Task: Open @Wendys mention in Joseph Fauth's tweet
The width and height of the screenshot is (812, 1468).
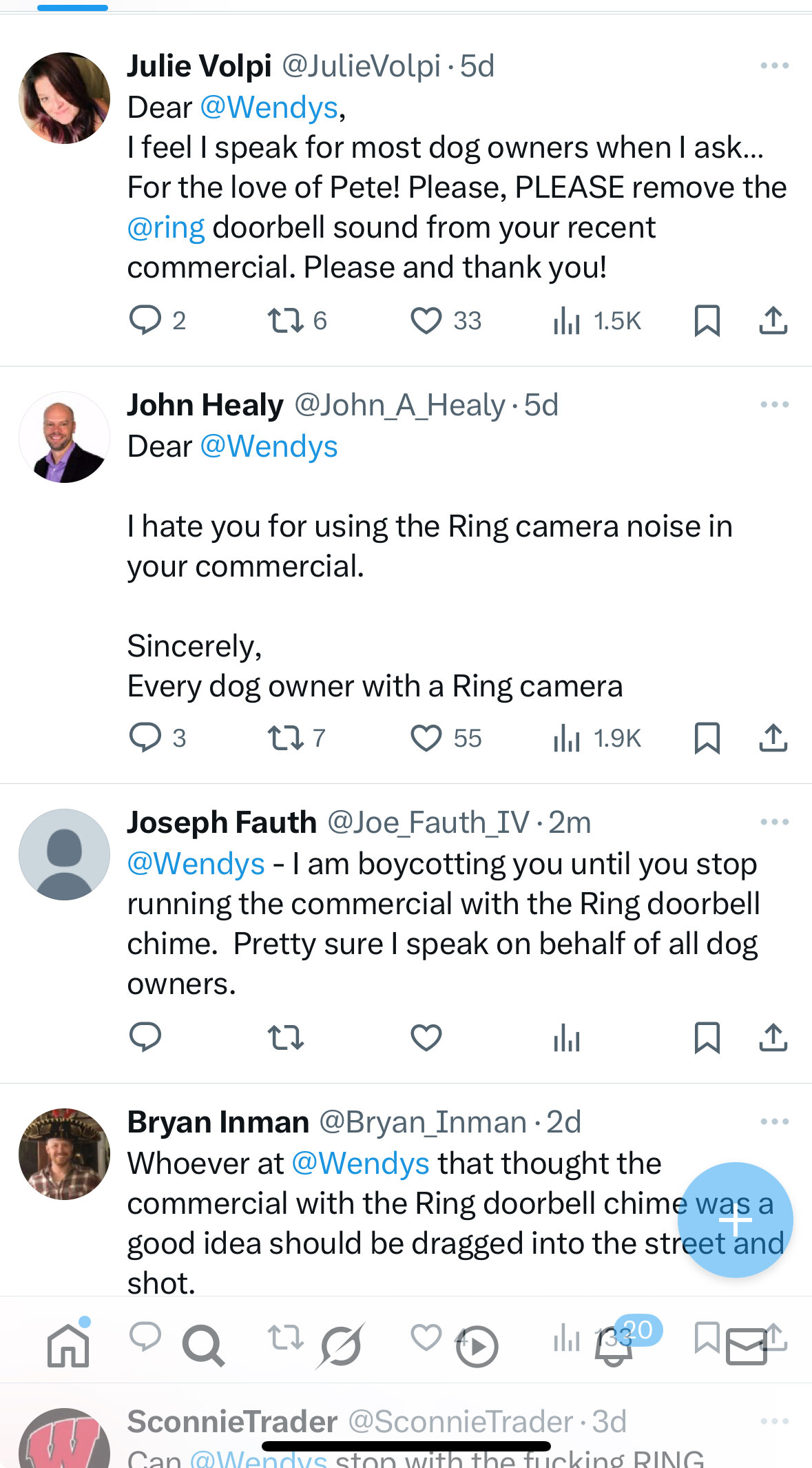Action: pos(196,864)
